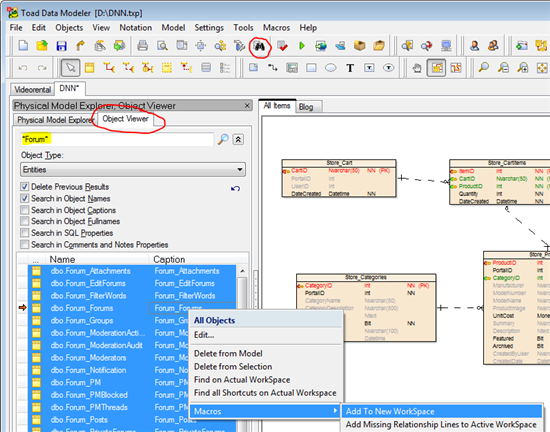Save the model with the floppy disk icon
Image resolution: width=550 pixels, height=432 pixels.
(61, 46)
